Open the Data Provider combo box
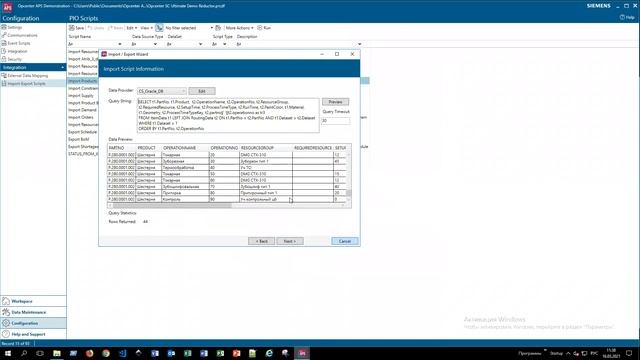The width and height of the screenshot is (640, 360). coord(162,91)
